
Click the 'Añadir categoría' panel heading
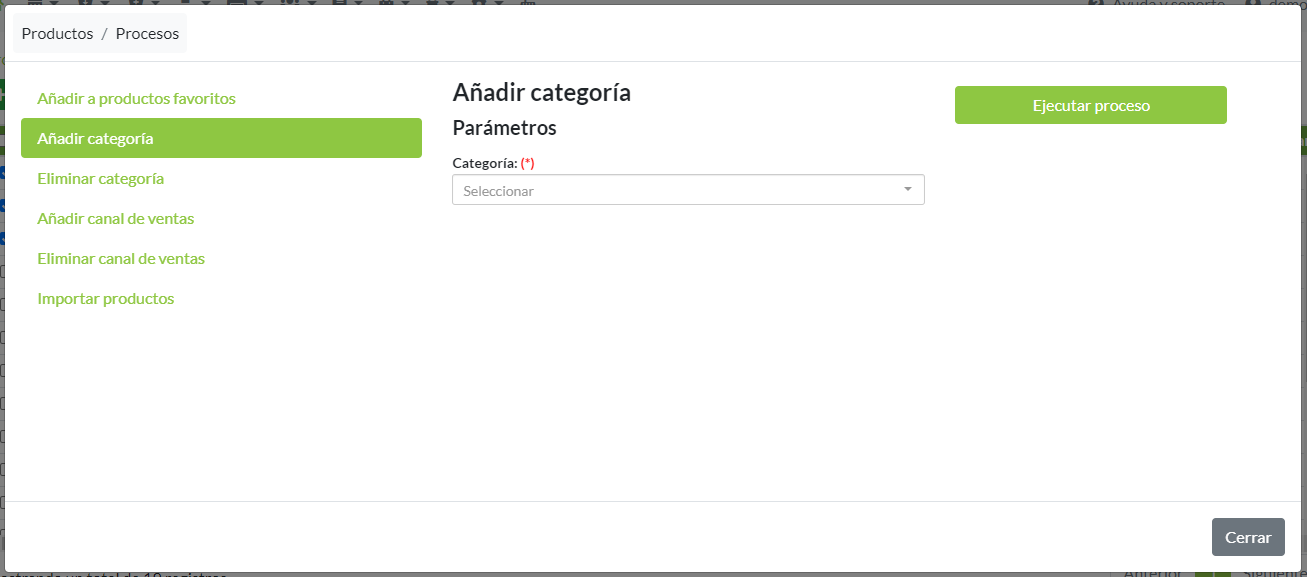pos(541,93)
